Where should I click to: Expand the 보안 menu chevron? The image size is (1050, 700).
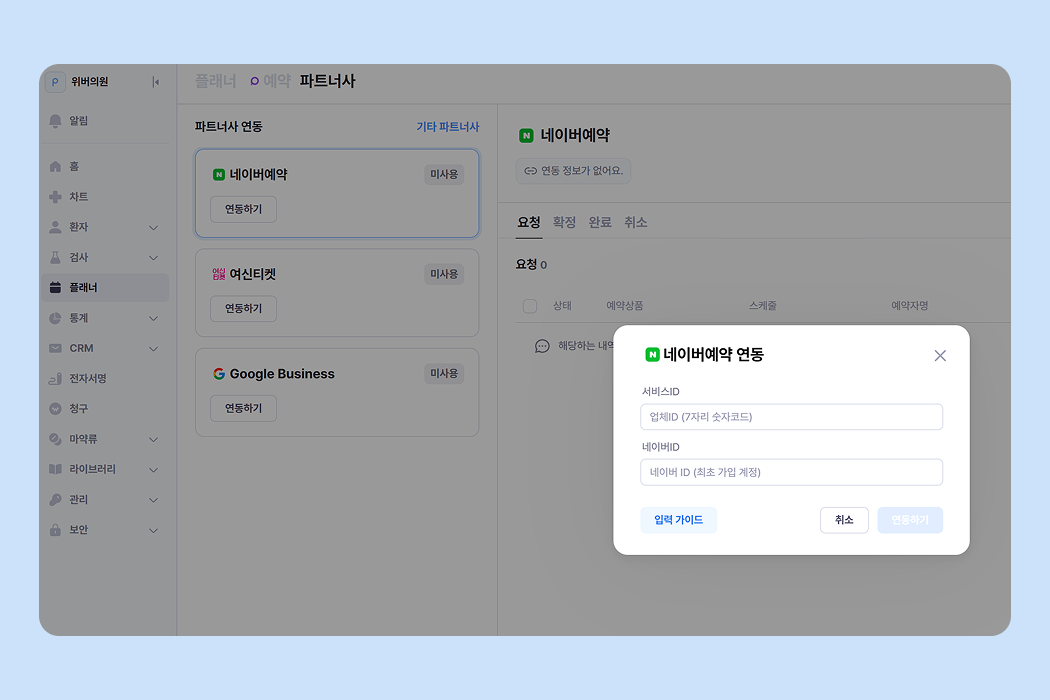(153, 531)
